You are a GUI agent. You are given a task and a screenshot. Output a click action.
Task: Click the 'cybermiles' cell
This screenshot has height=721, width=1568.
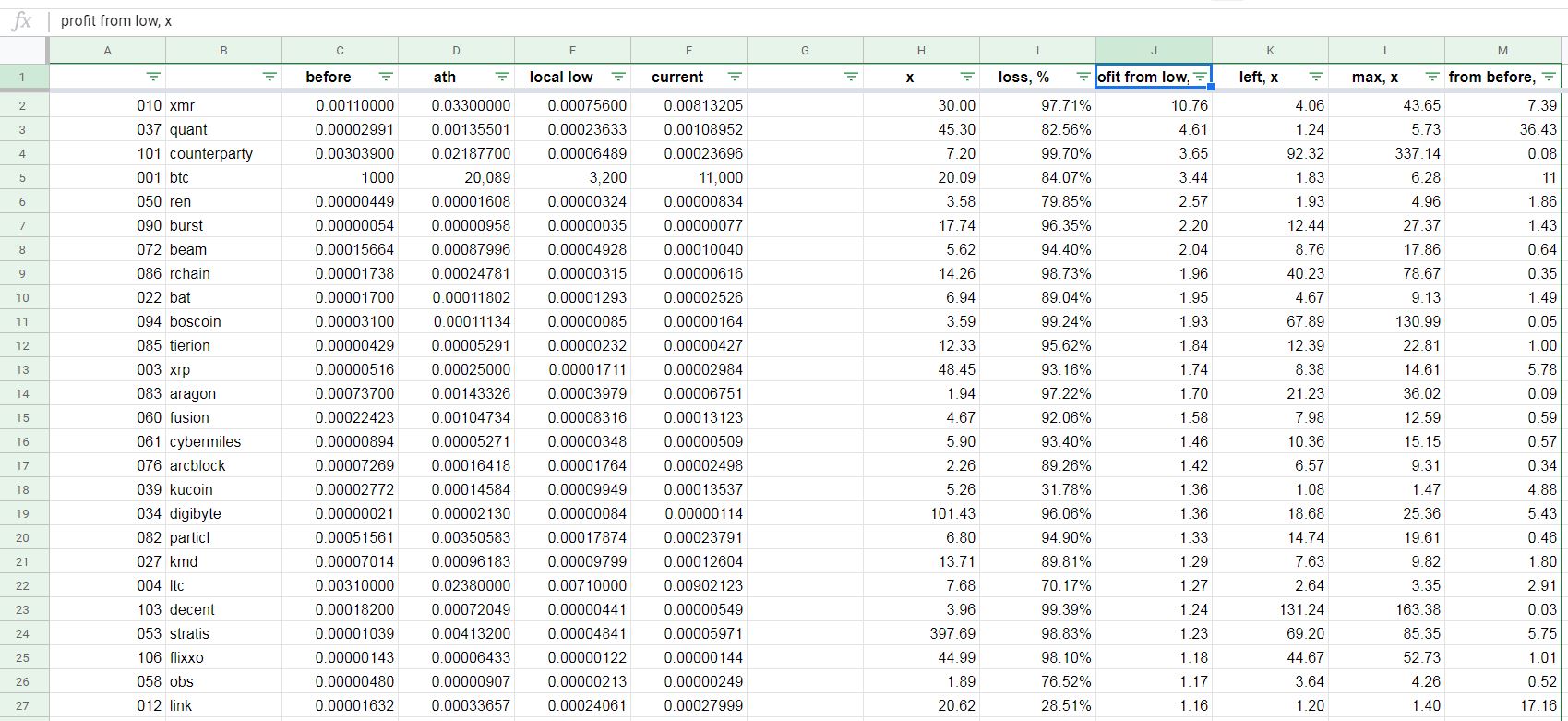tap(223, 441)
